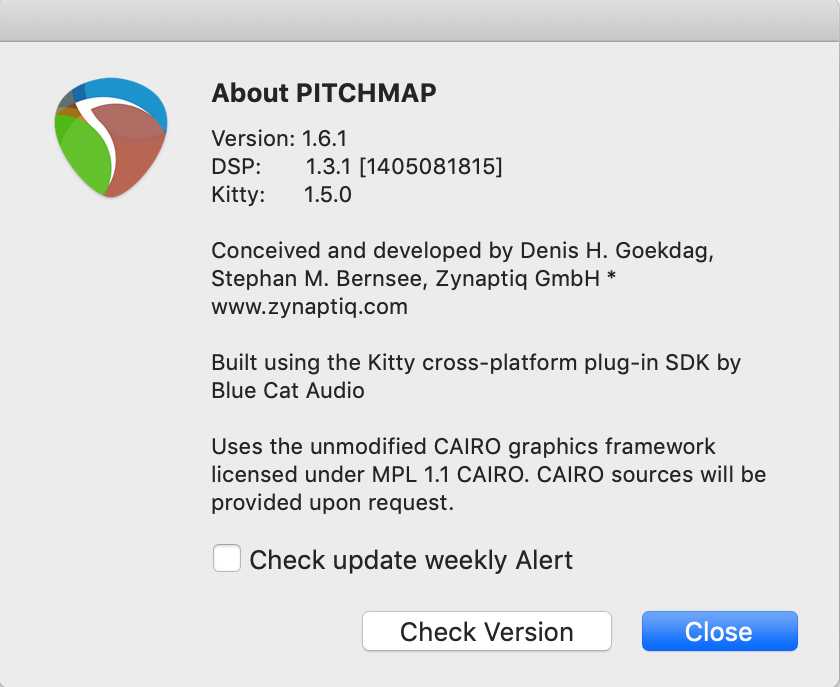Click the DSP build number [1405081815]

[430, 166]
